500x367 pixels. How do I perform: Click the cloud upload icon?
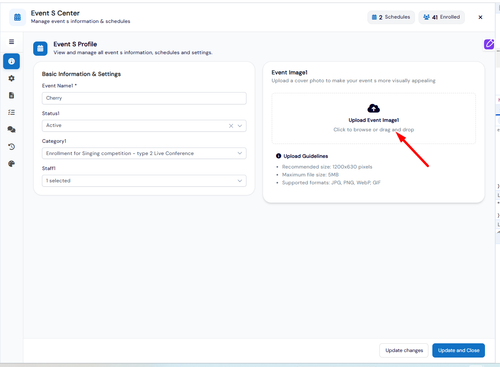click(374, 108)
